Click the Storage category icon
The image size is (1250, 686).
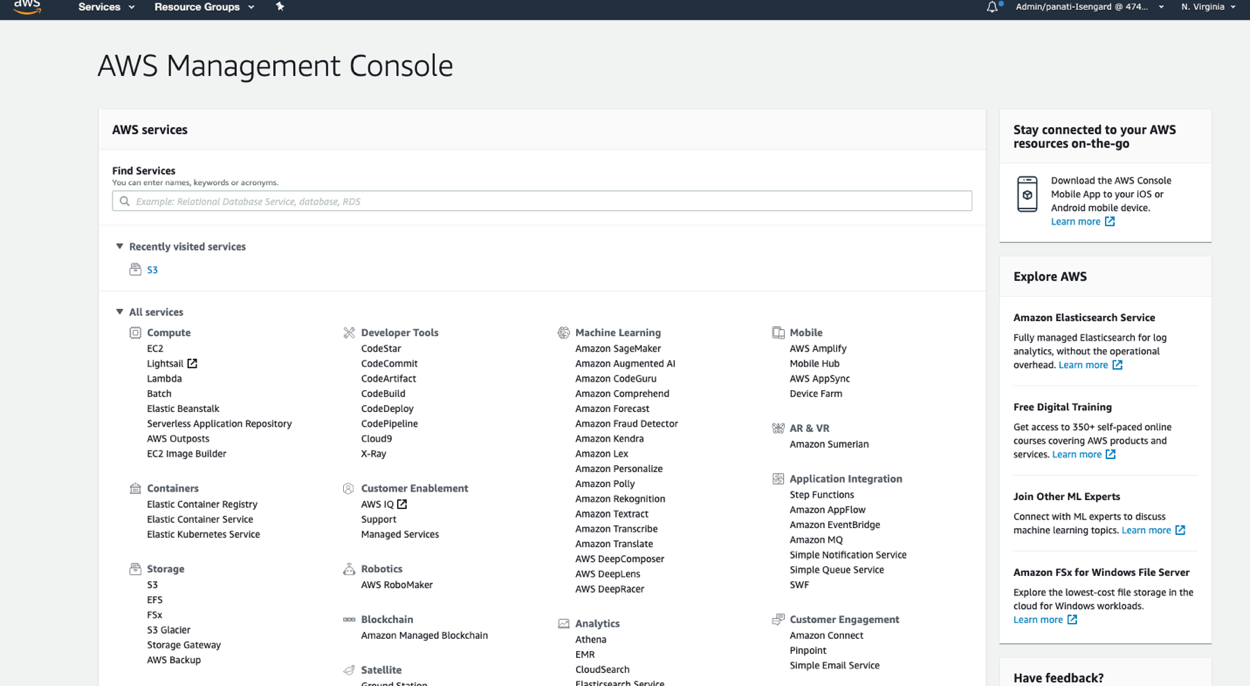[x=135, y=568]
